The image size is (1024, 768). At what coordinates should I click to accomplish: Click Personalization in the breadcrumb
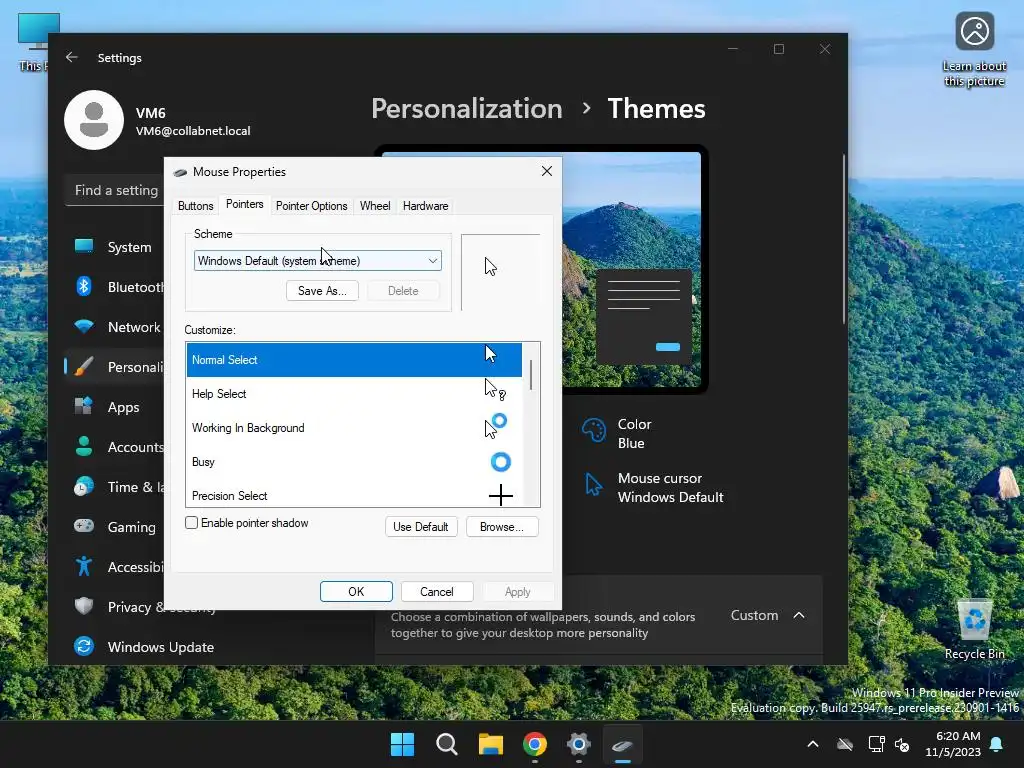(x=466, y=108)
